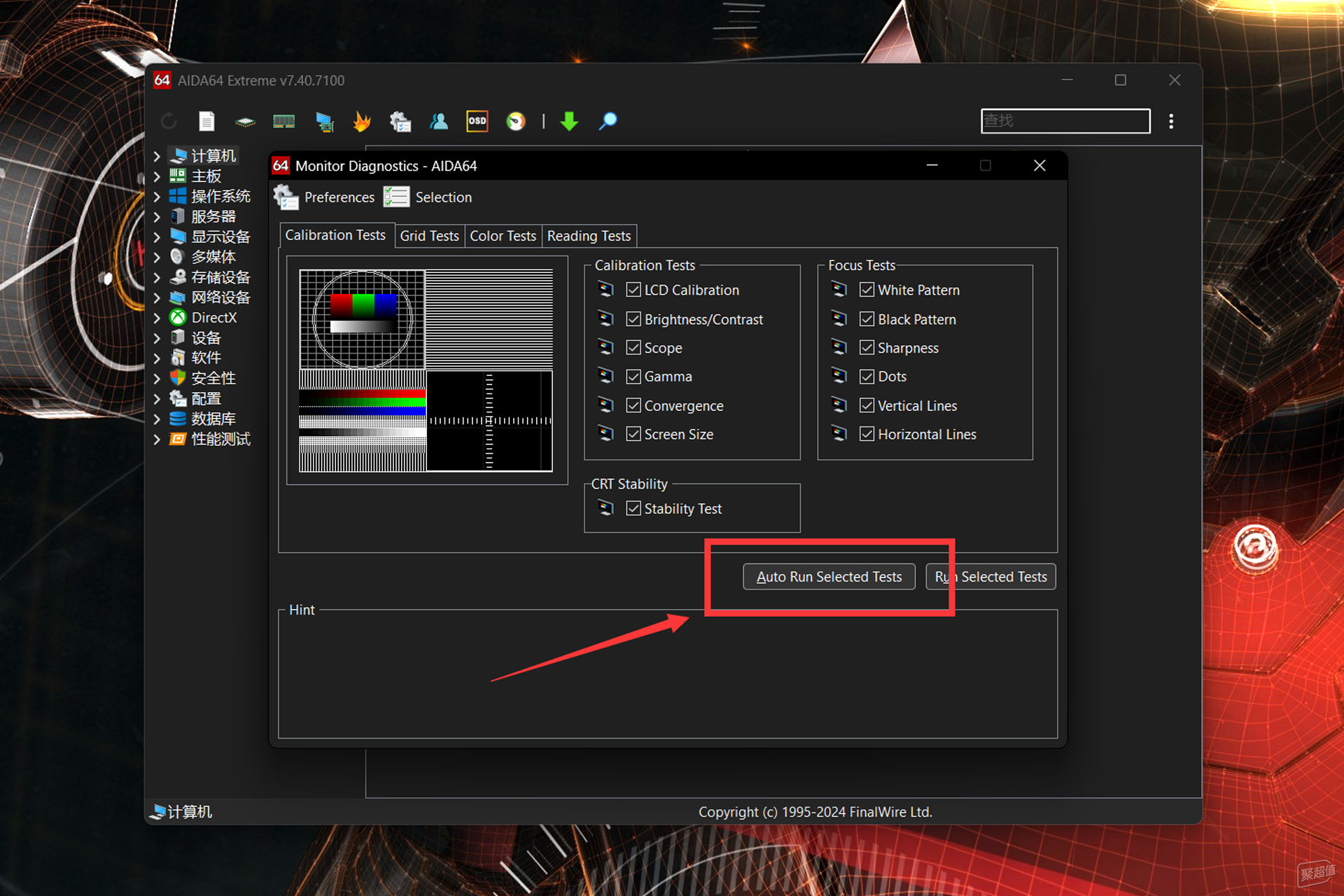Click the Refresh icon in AIDA64 toolbar
Image resolution: width=1344 pixels, height=896 pixels.
(x=169, y=121)
